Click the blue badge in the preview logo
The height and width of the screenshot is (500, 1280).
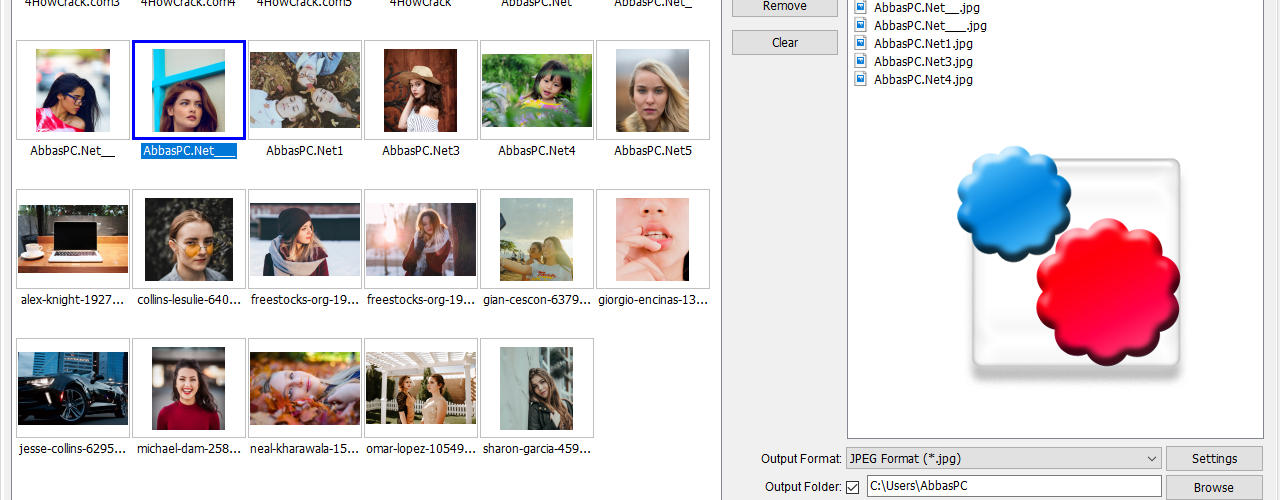1013,204
